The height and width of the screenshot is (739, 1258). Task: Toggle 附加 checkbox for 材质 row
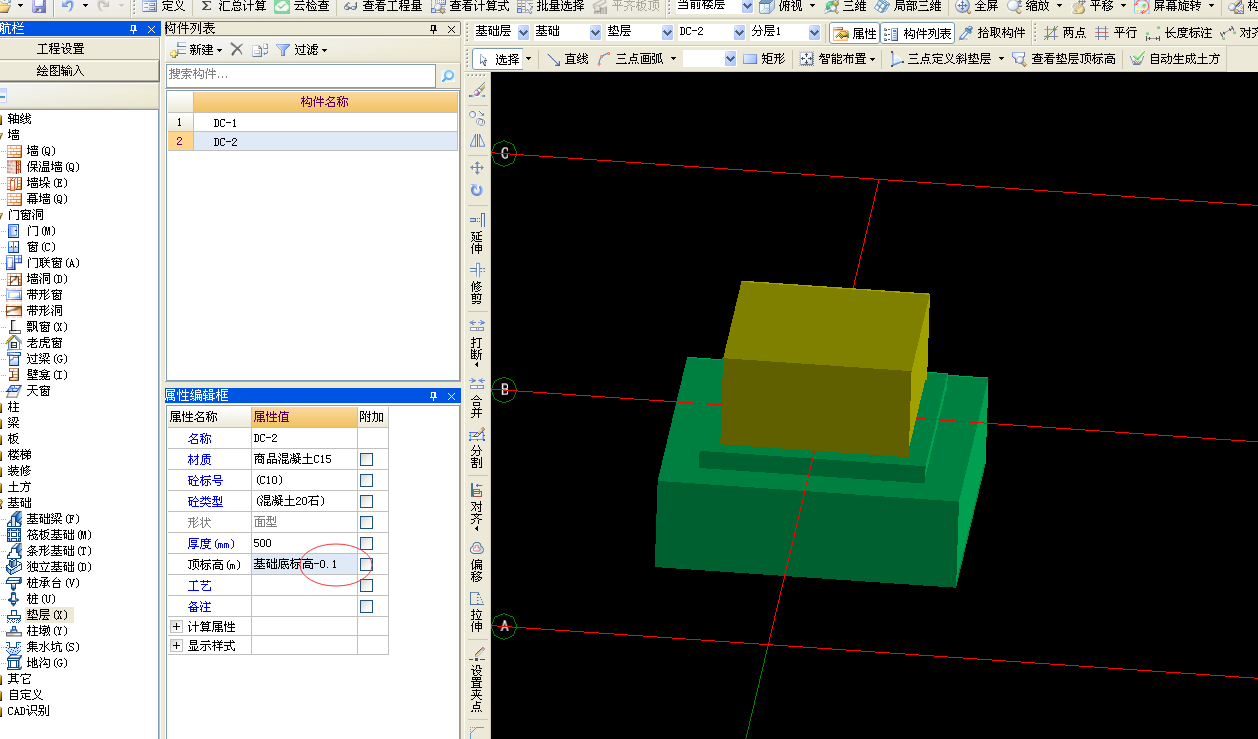(x=367, y=459)
